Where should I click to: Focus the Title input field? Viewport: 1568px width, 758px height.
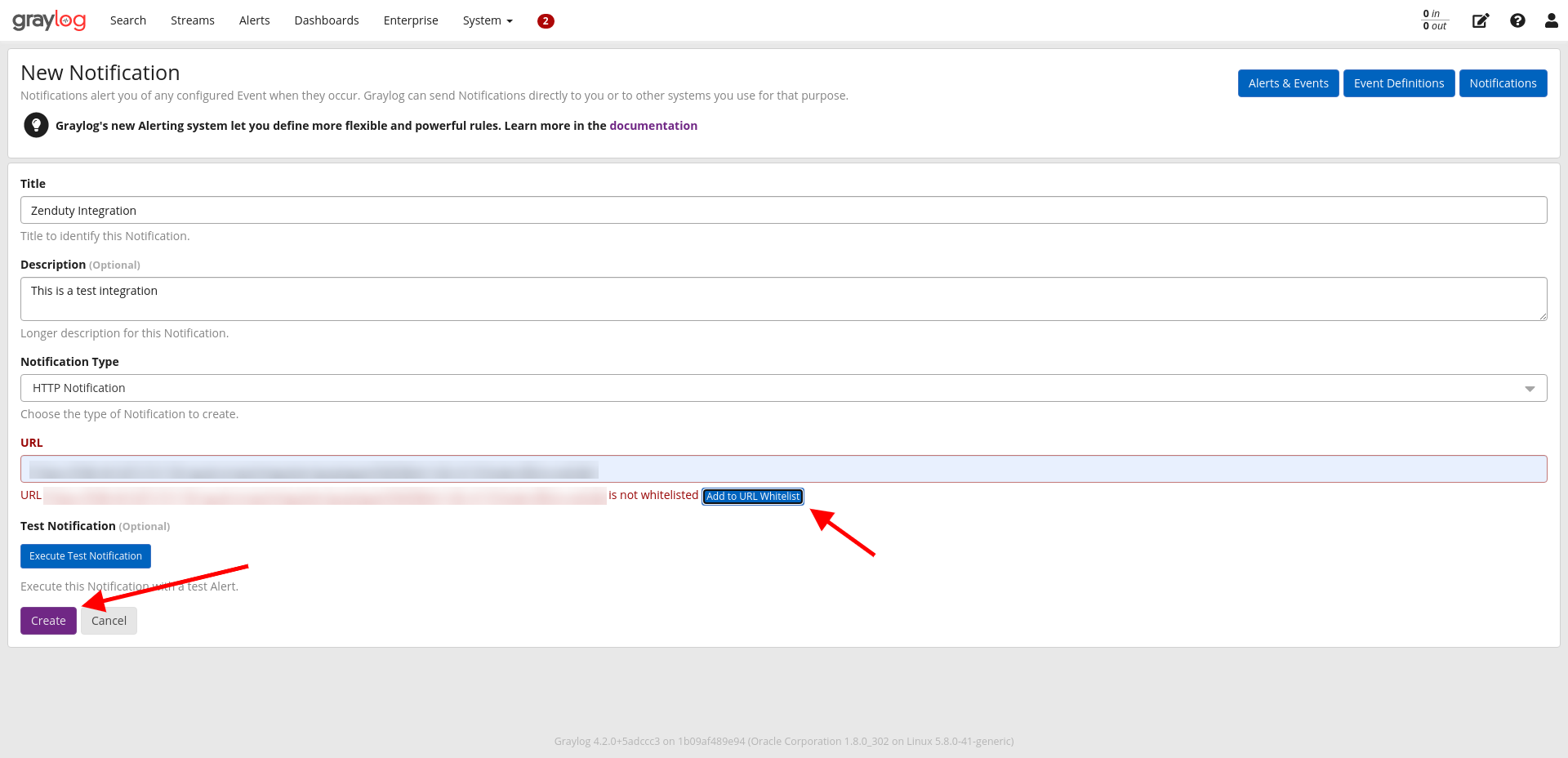784,210
